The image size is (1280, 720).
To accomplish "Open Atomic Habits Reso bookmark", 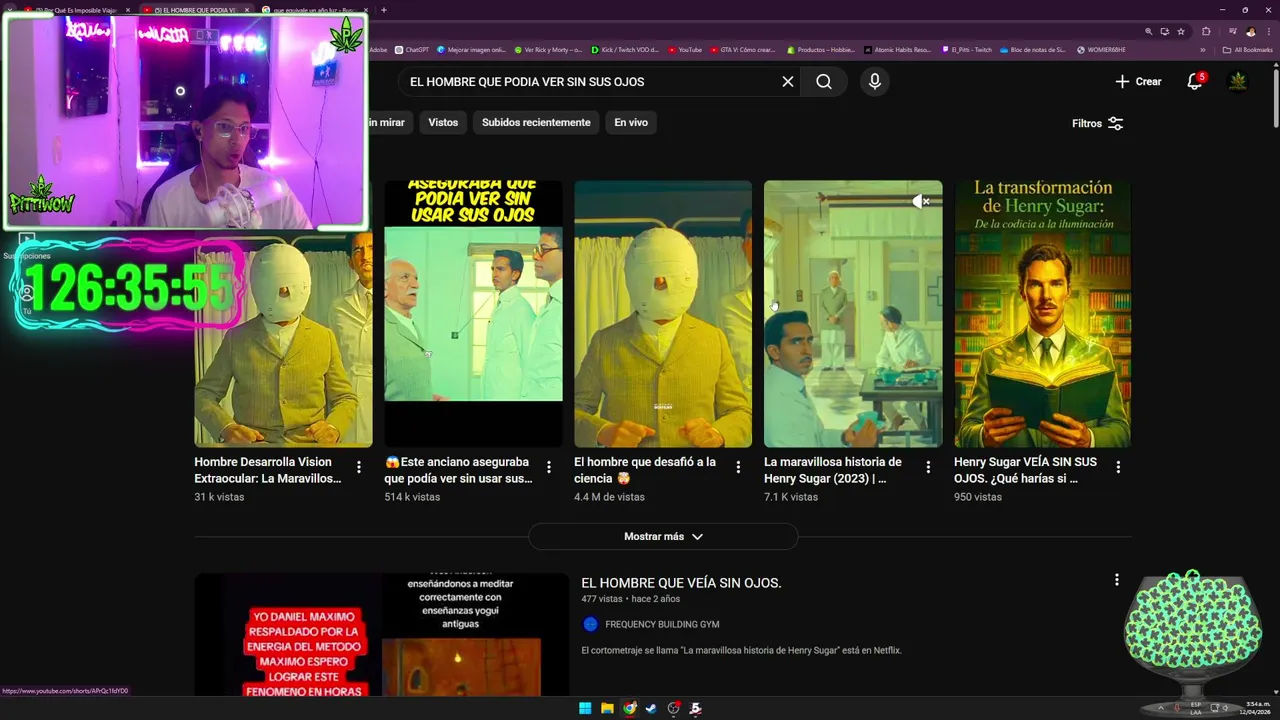I will (x=897, y=49).
